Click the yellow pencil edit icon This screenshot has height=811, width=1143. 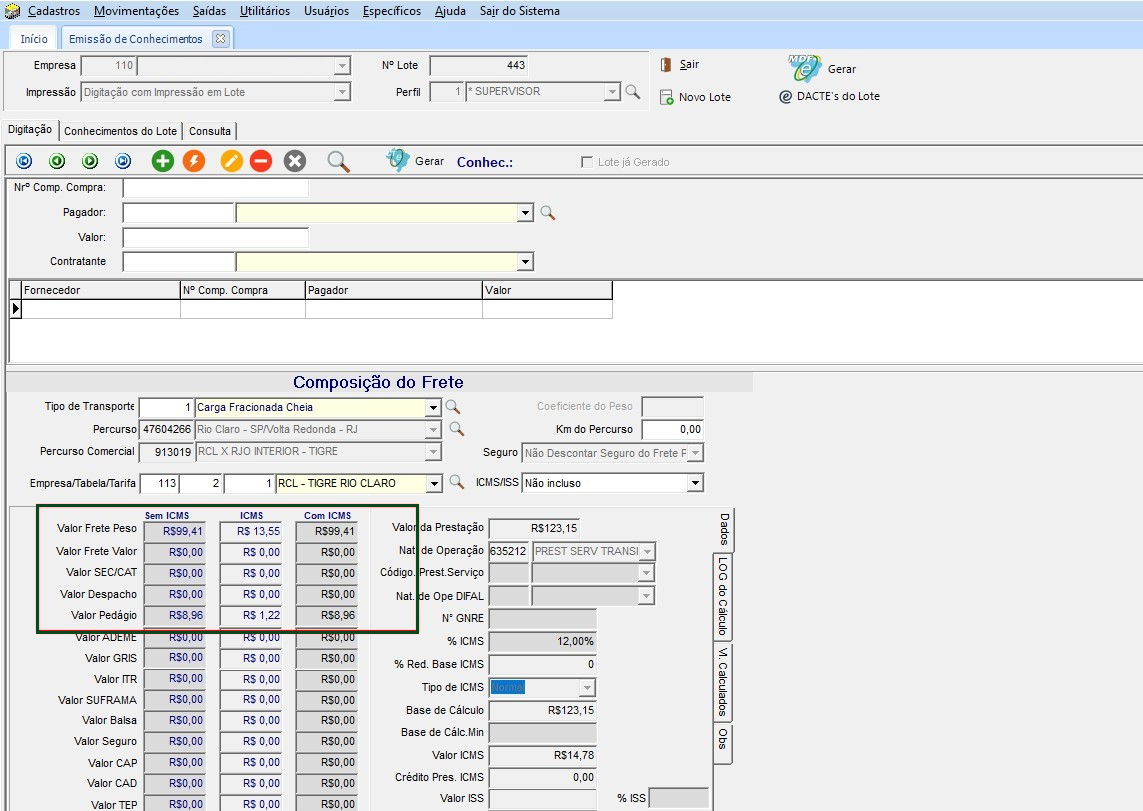[x=232, y=161]
